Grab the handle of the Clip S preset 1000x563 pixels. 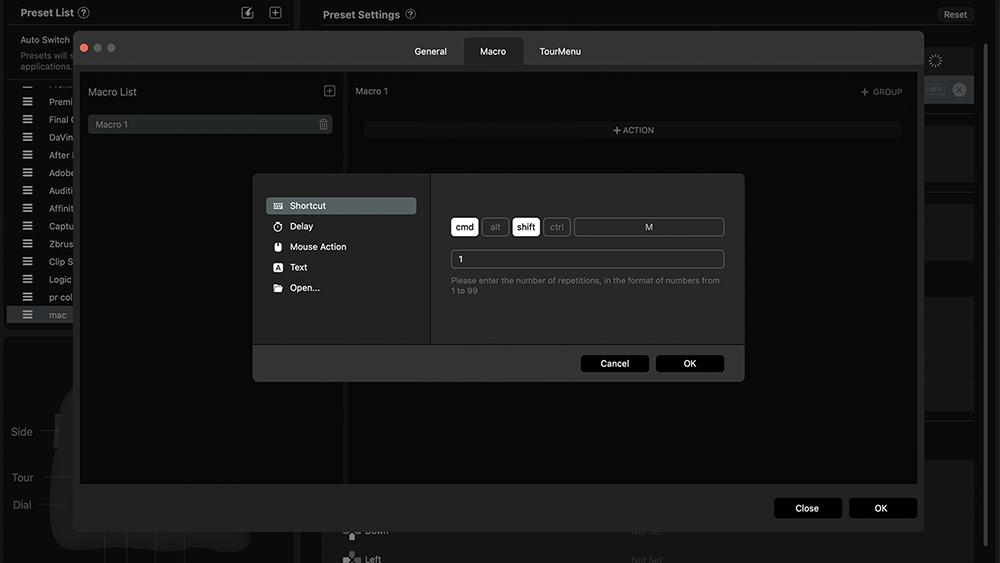(x=27, y=261)
